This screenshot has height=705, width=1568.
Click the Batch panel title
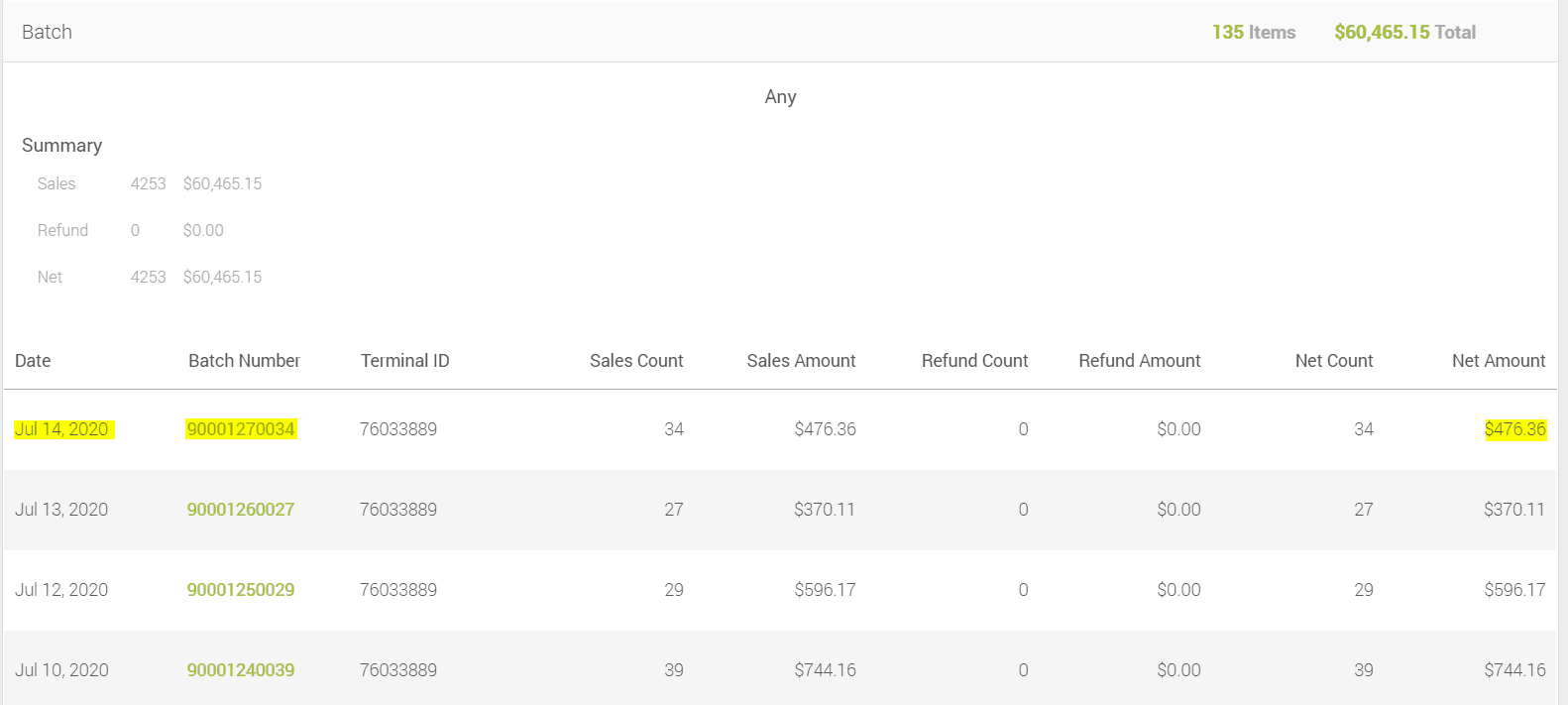47,33
